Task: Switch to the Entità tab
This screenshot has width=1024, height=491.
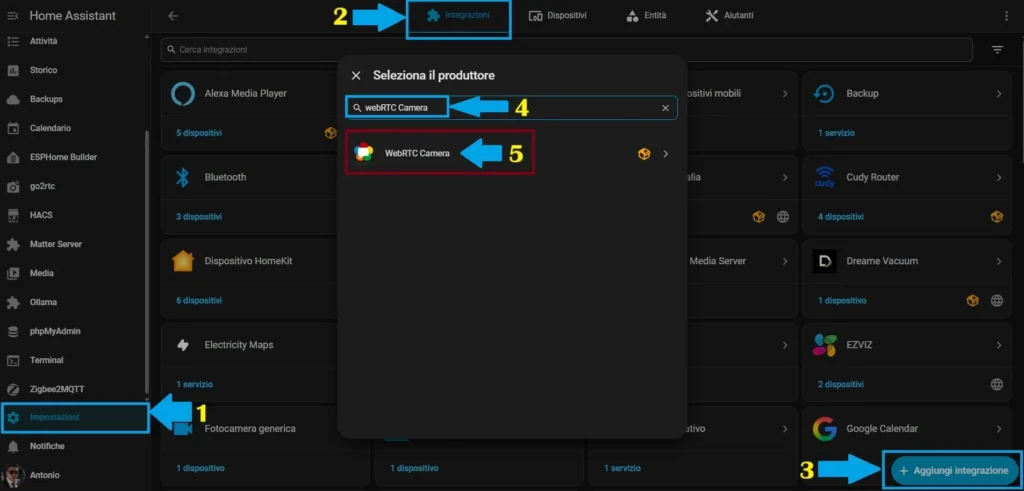Action: click(x=646, y=16)
